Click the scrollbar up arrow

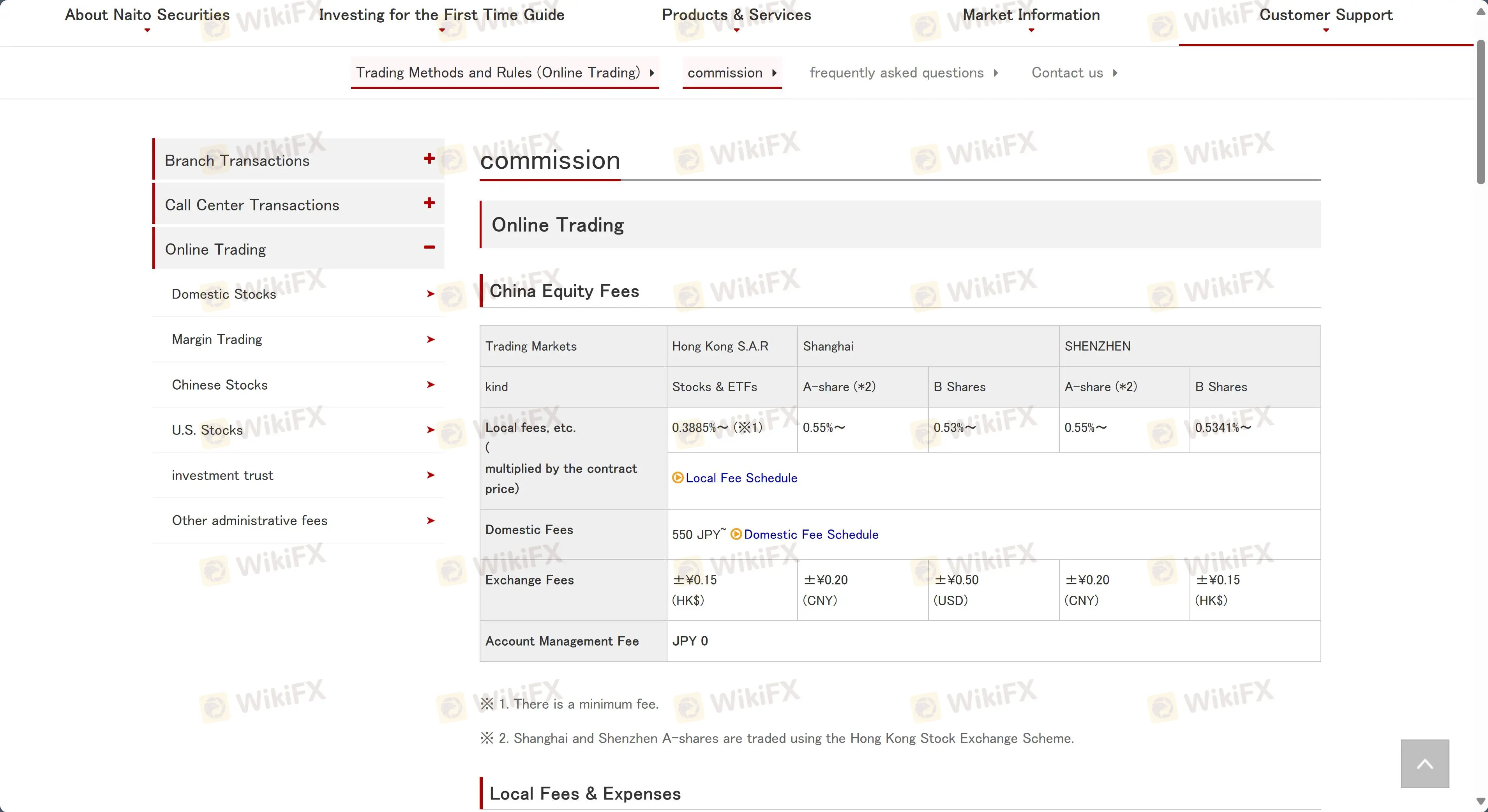pos(1481,12)
